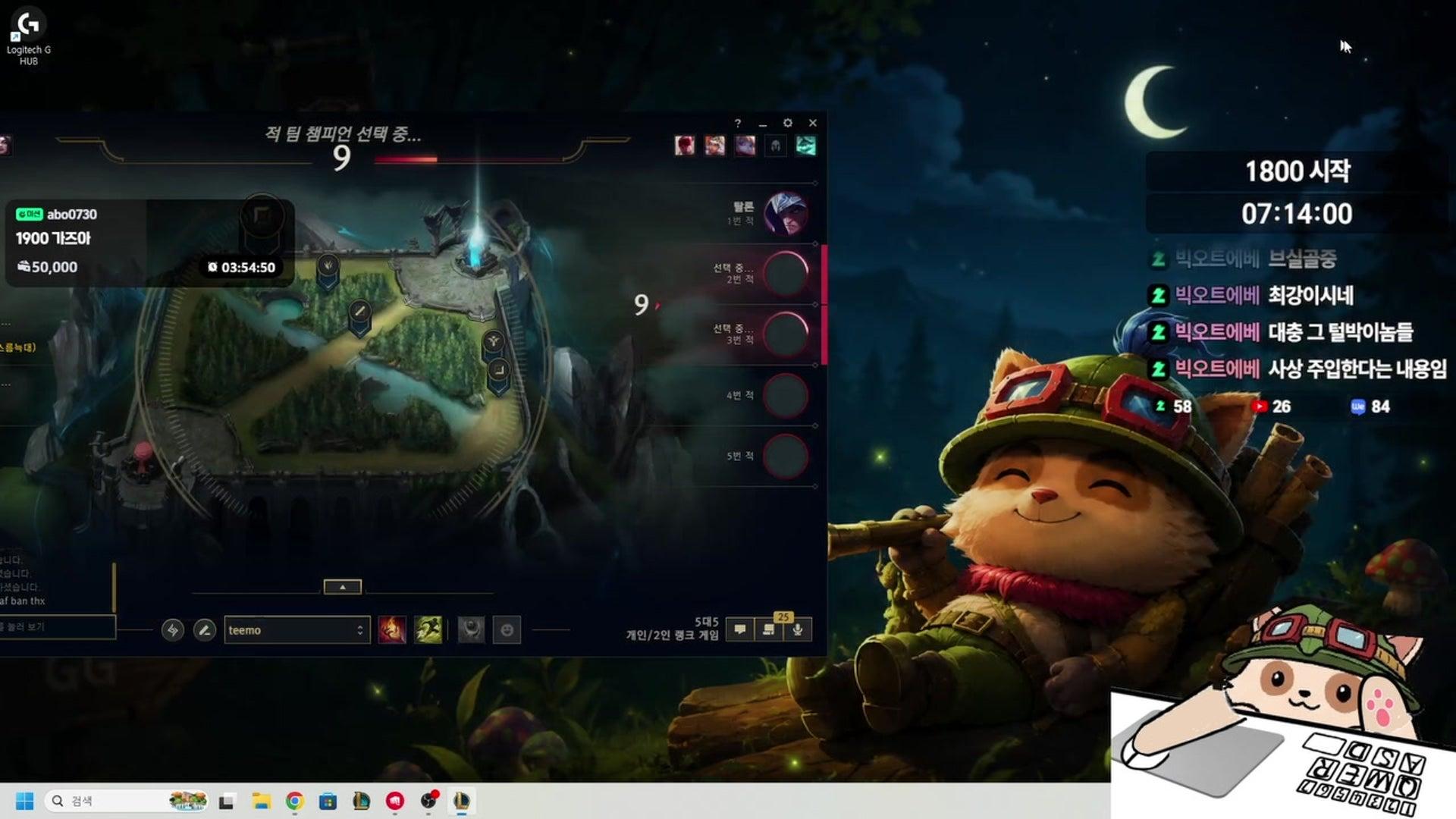Image resolution: width=1456 pixels, height=819 pixels.
Task: Open the Logitech G HUB desktop shortcut
Action: pyautogui.click(x=28, y=37)
